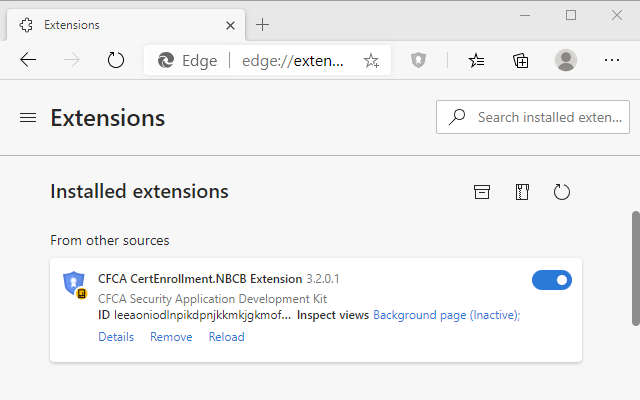Click the Update extensions circular arrow
Screen dimensions: 640x400
[561, 192]
